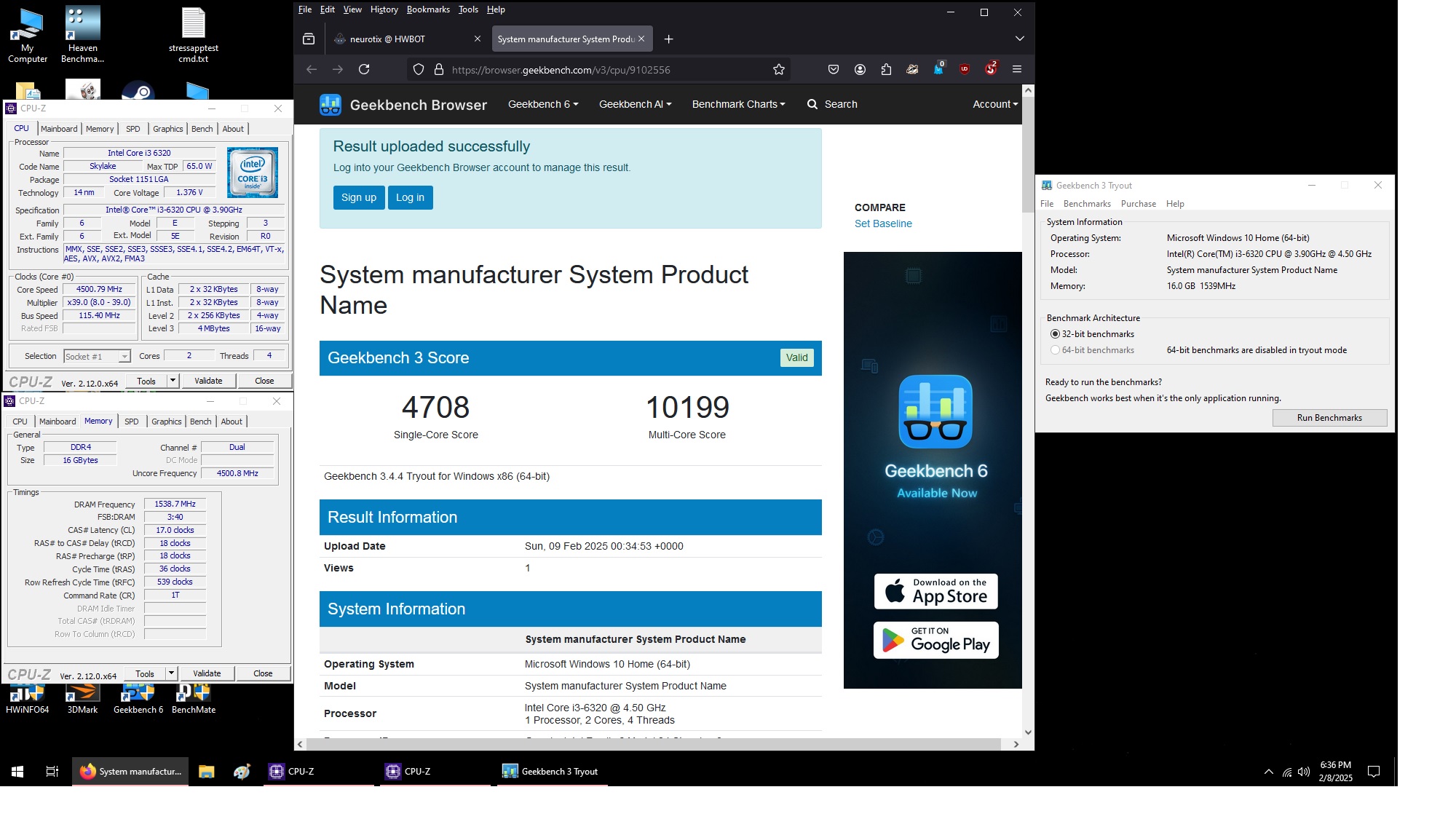Image resolution: width=1456 pixels, height=819 pixels.
Task: Click the browser URL address field
Action: point(597,70)
